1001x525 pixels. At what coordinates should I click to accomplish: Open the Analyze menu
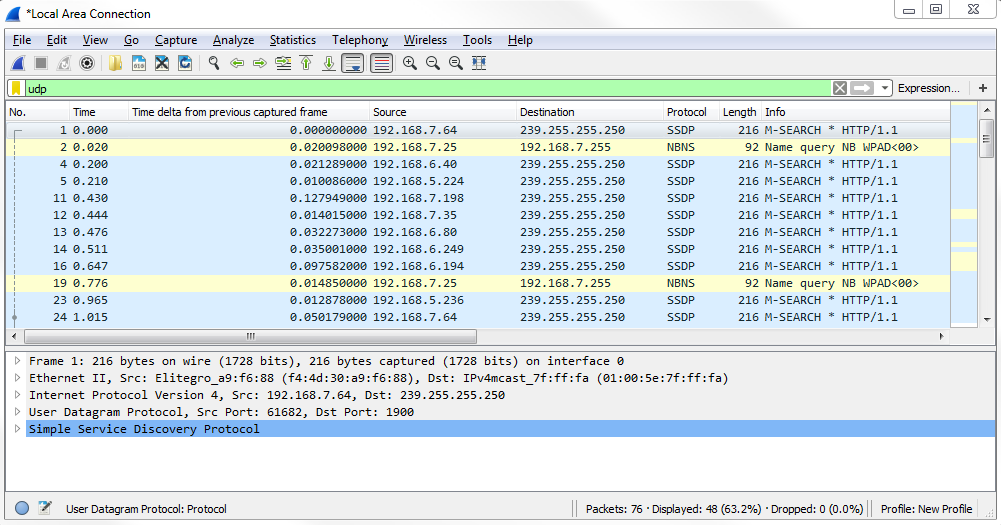(233, 40)
